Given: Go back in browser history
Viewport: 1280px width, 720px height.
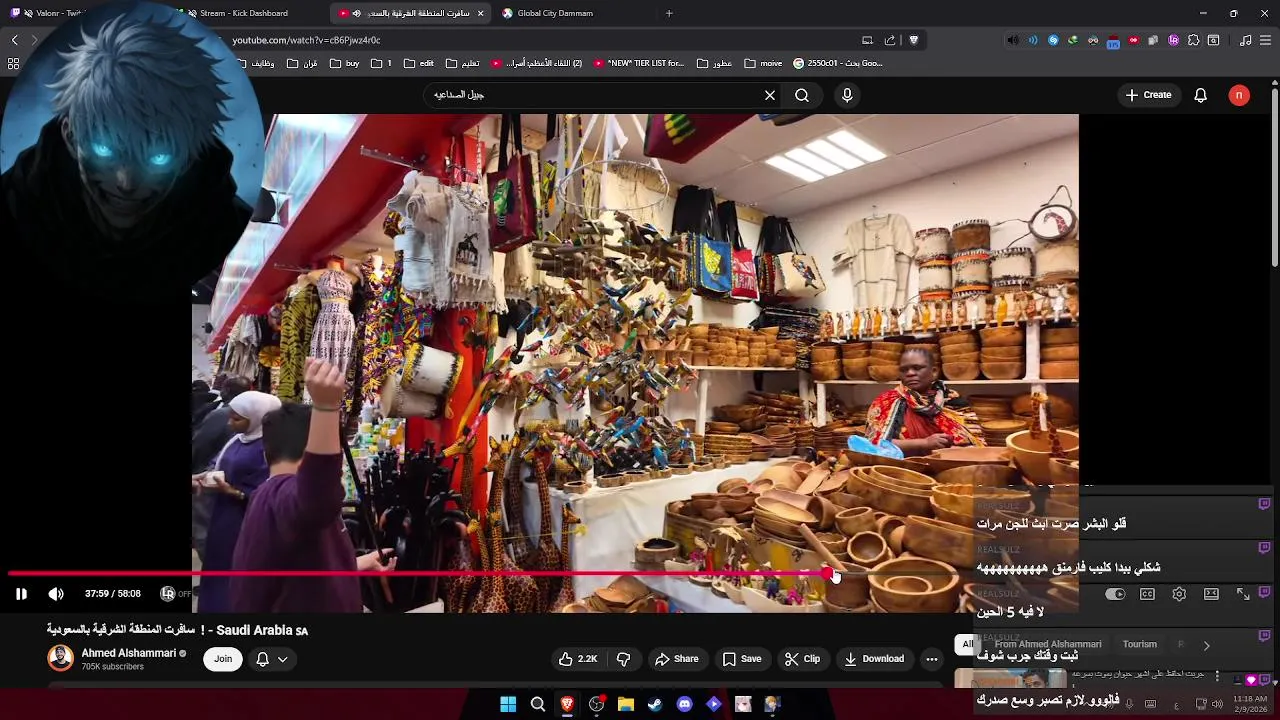Looking at the screenshot, I should coord(14,40).
